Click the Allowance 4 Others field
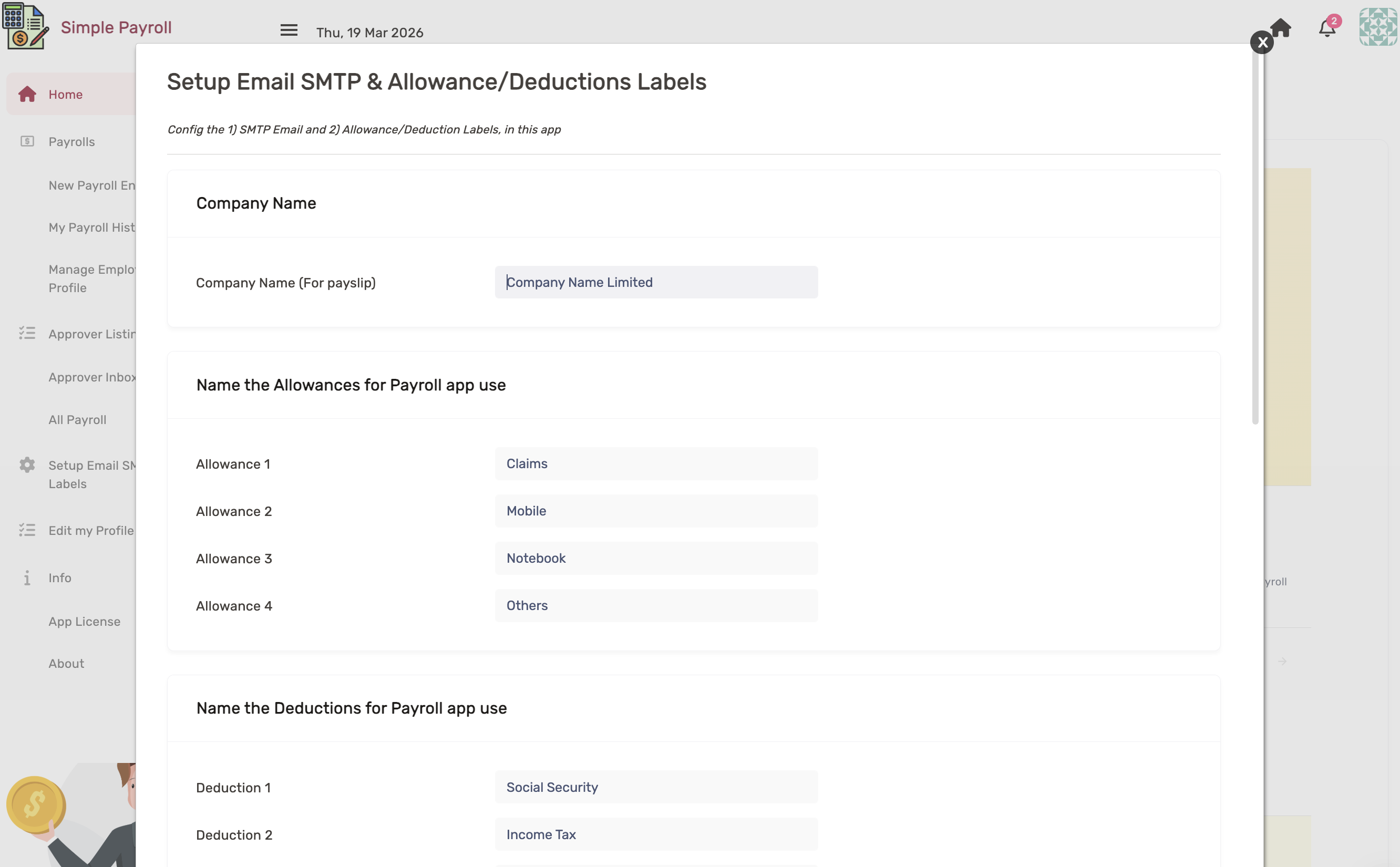The image size is (1400, 867). 656,605
